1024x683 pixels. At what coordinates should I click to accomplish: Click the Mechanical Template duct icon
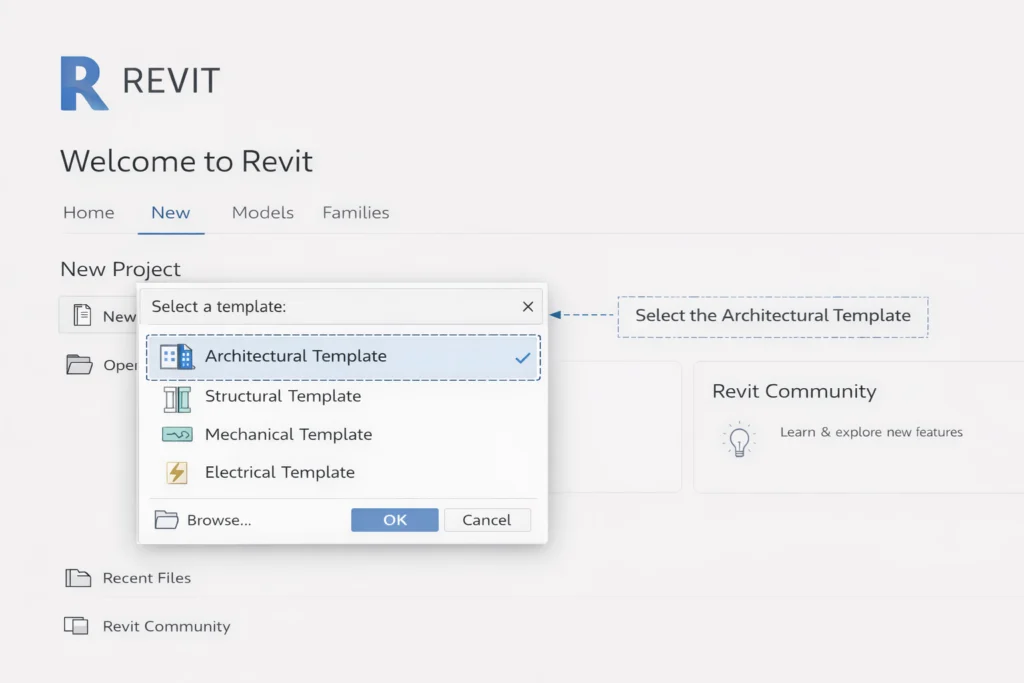pyautogui.click(x=177, y=435)
